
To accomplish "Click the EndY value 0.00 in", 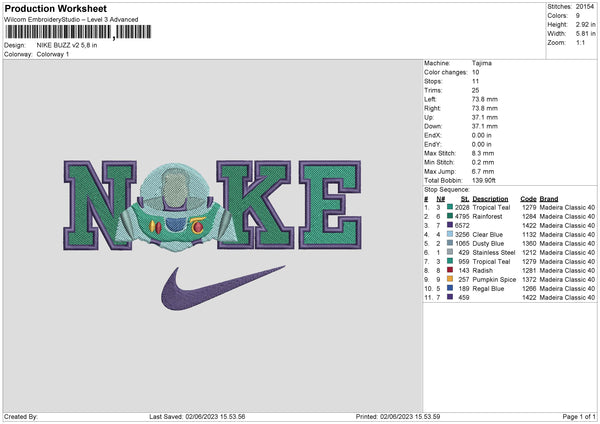I will (x=482, y=144).
